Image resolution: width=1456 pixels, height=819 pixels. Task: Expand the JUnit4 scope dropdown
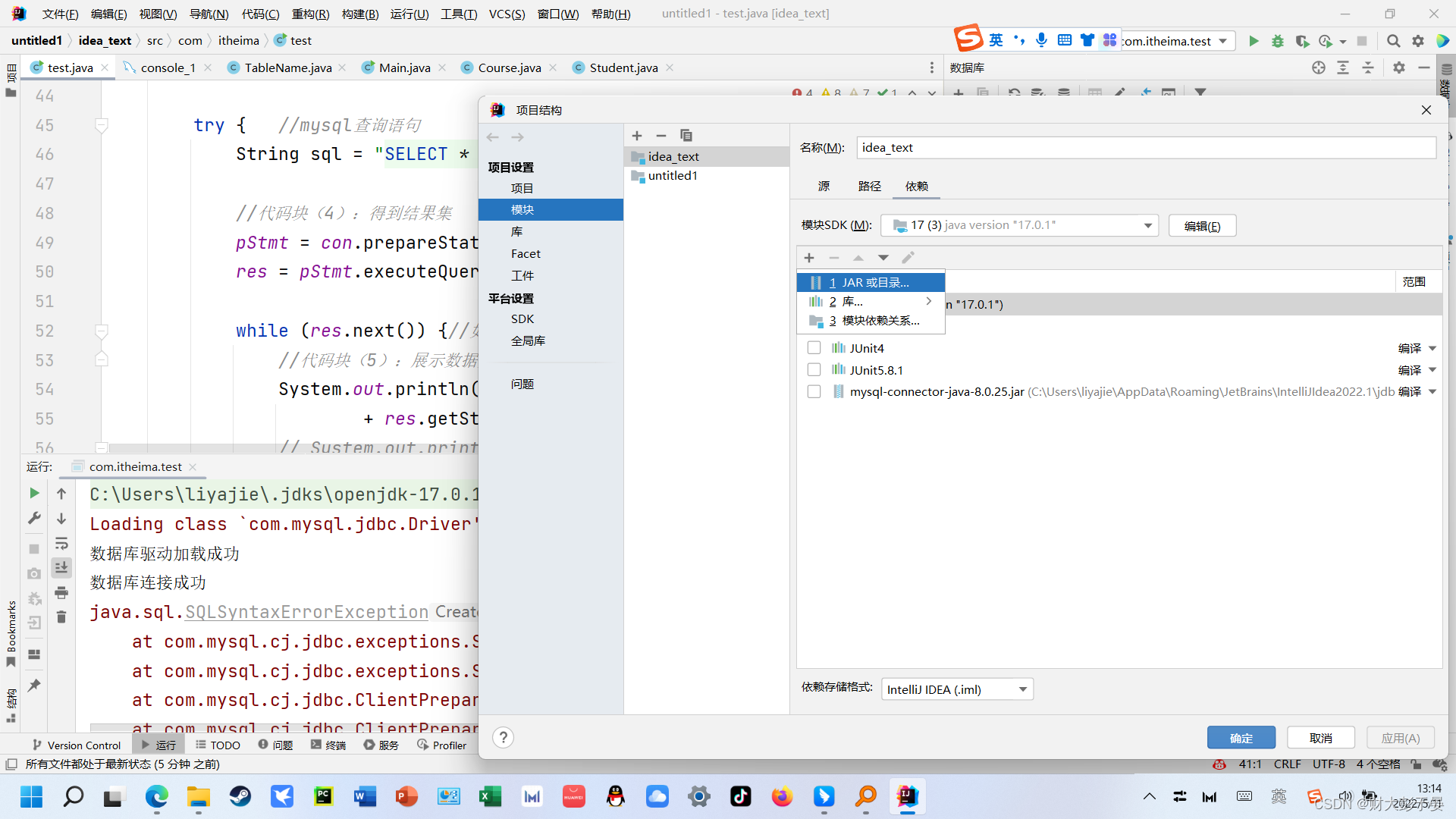1432,348
